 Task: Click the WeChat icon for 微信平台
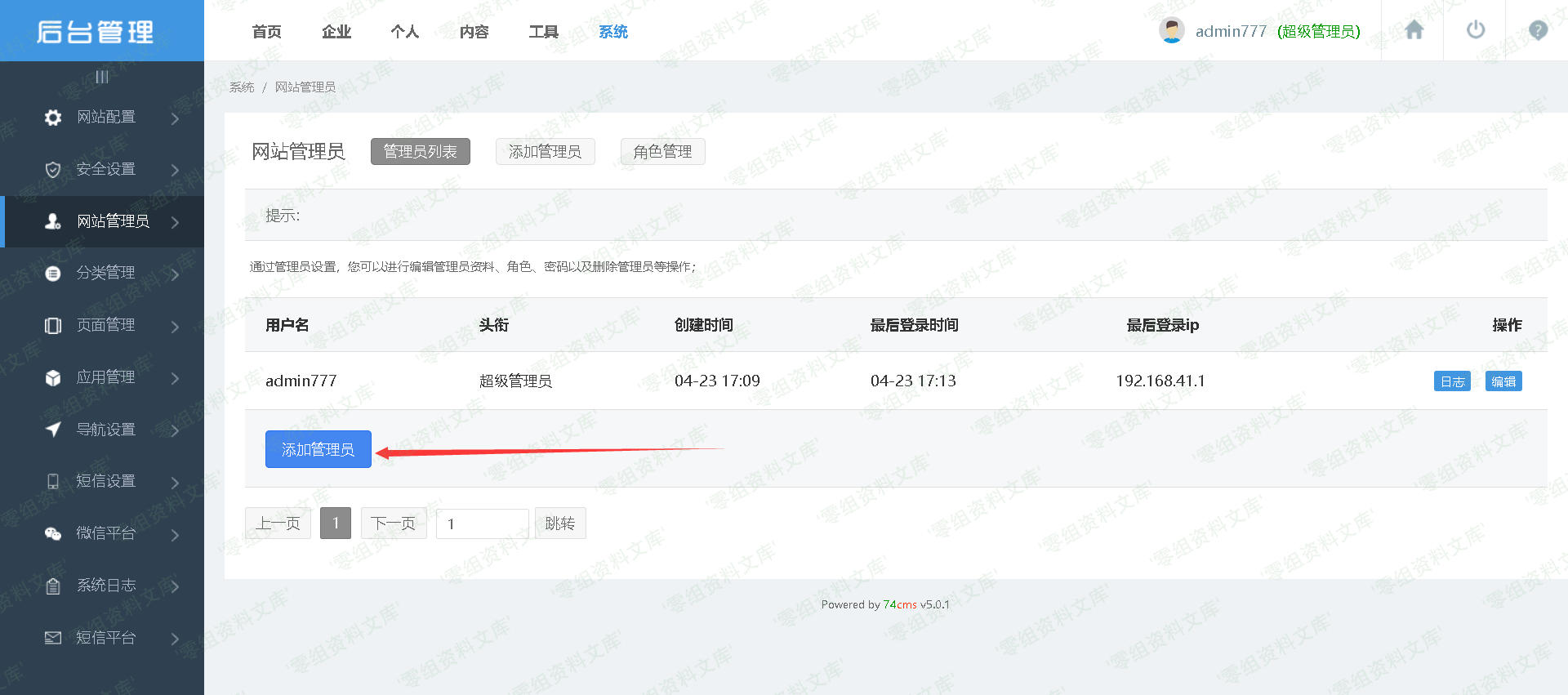[x=53, y=534]
